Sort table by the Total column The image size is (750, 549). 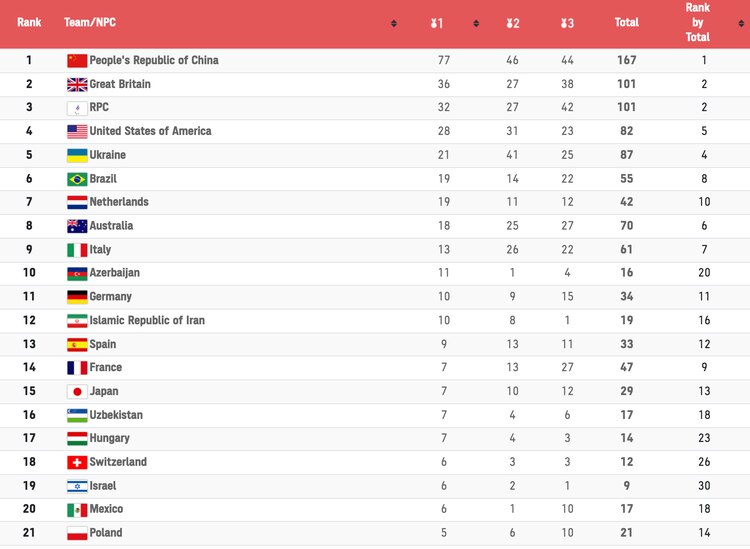(627, 22)
